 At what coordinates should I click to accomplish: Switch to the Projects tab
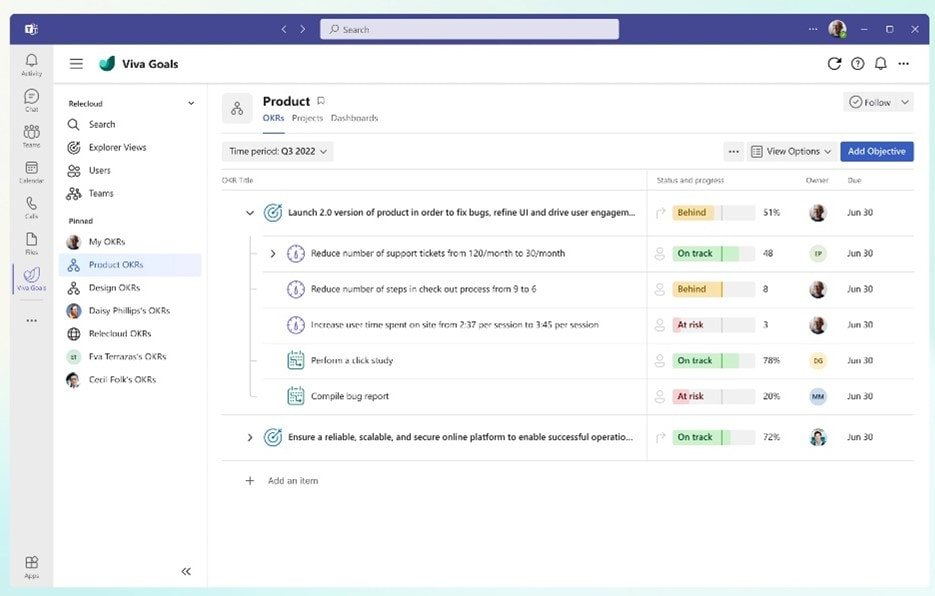click(x=307, y=118)
